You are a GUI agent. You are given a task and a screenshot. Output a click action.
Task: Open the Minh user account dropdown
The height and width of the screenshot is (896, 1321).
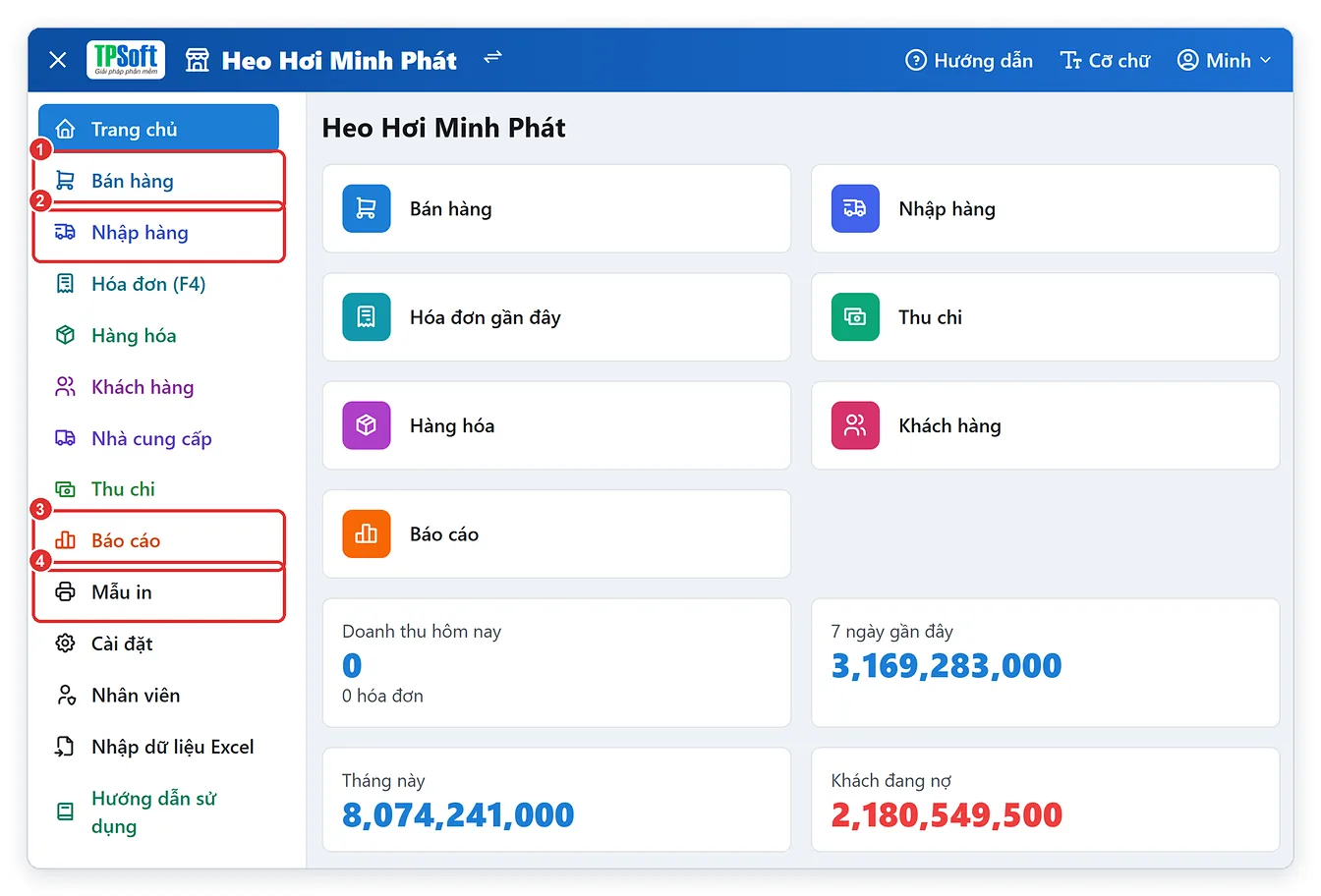(x=1224, y=61)
